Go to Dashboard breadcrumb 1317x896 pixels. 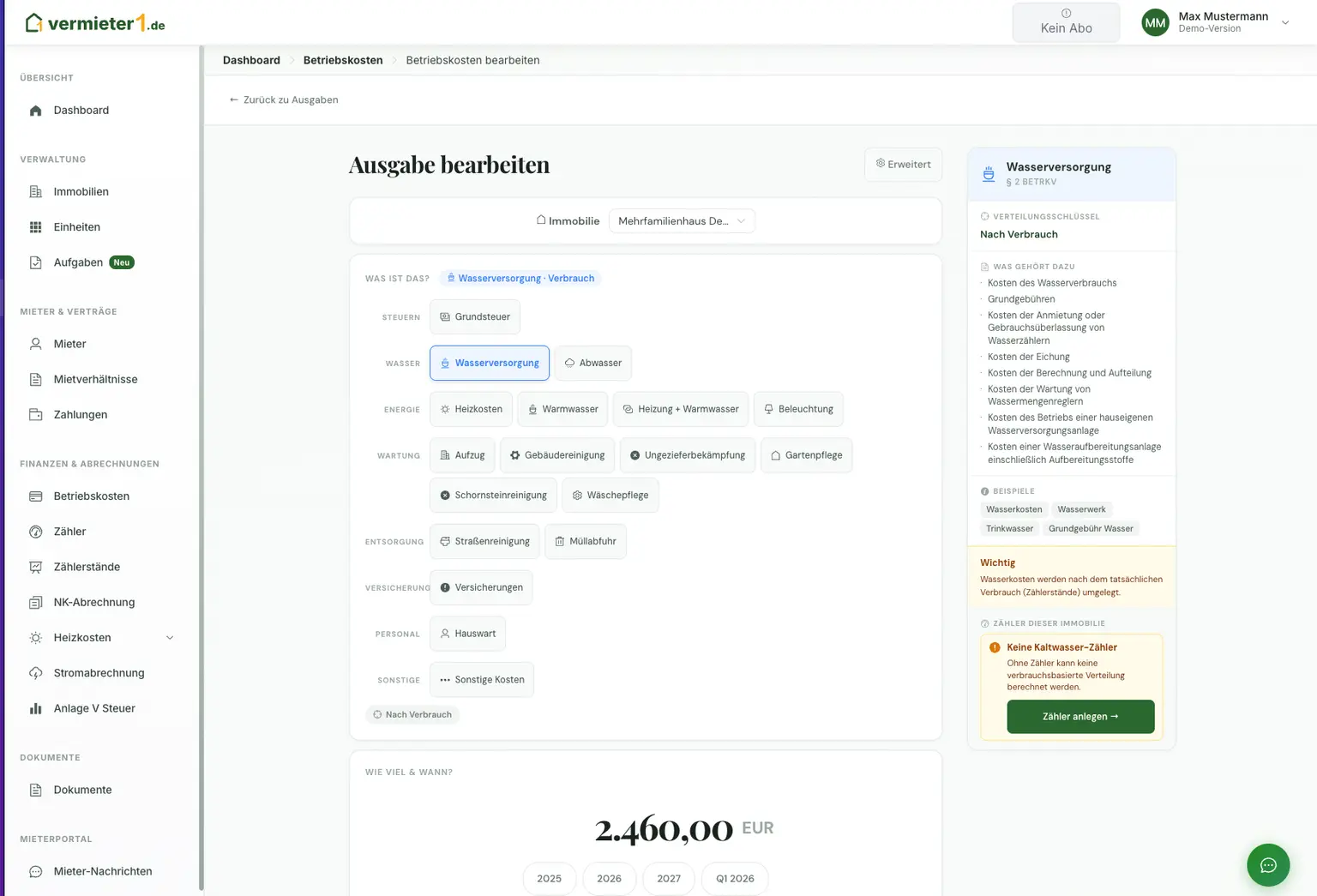pos(251,60)
